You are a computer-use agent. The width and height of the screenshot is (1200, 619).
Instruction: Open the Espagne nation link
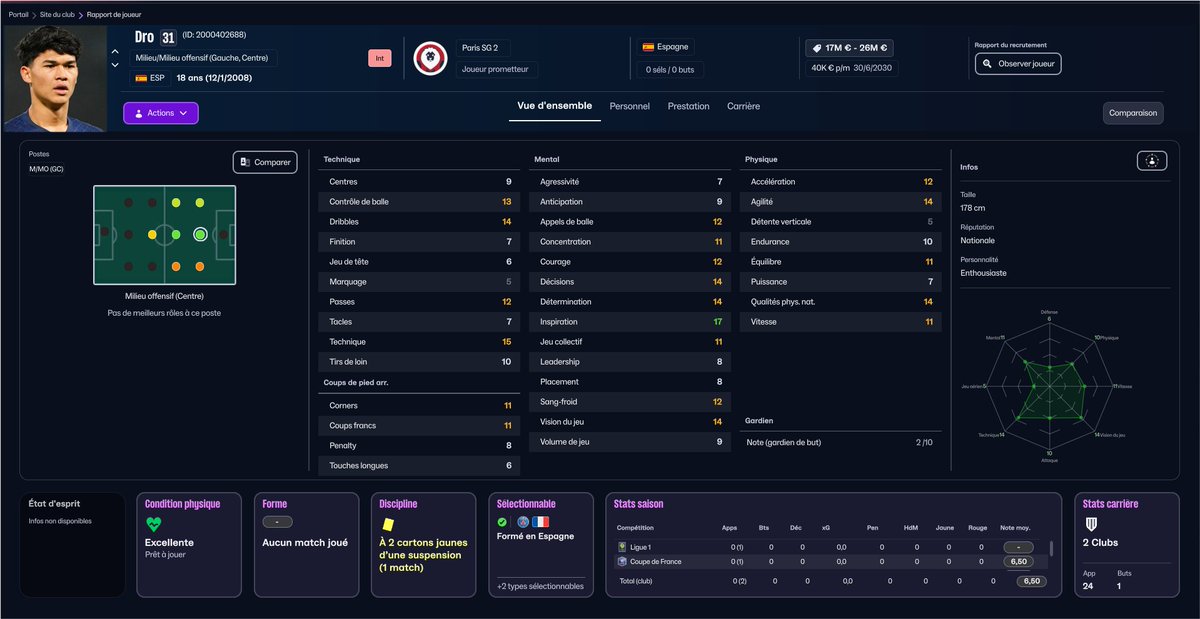(666, 47)
